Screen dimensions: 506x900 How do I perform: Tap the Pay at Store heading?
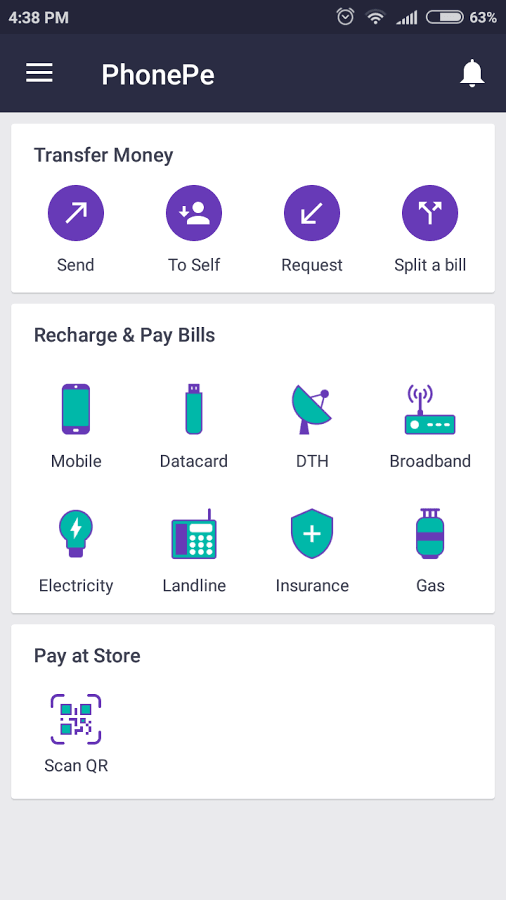click(x=87, y=655)
